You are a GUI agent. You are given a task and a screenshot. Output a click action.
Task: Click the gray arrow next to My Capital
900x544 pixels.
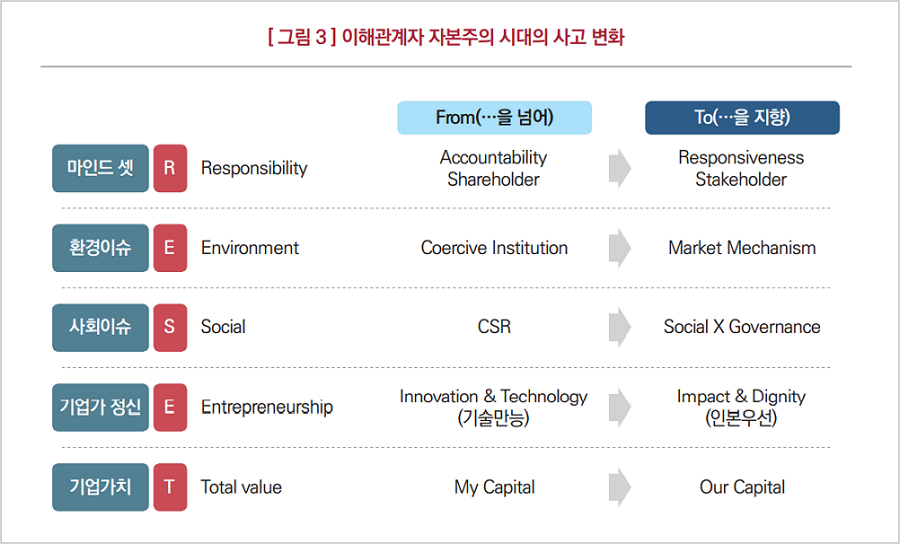[x=620, y=487]
